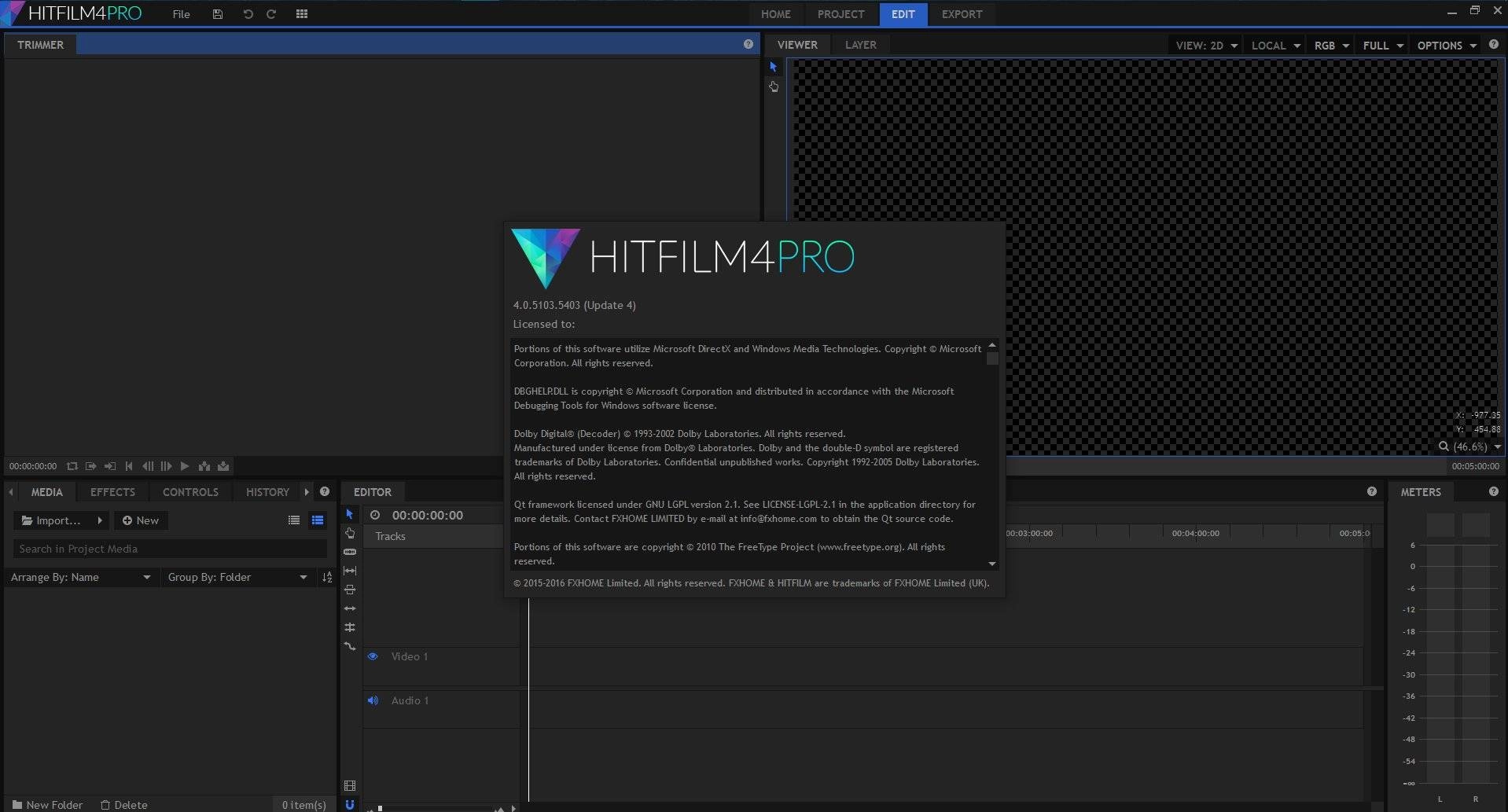Toggle A-Z sort order in Media
Viewport: 1508px width, 812px height.
(327, 578)
